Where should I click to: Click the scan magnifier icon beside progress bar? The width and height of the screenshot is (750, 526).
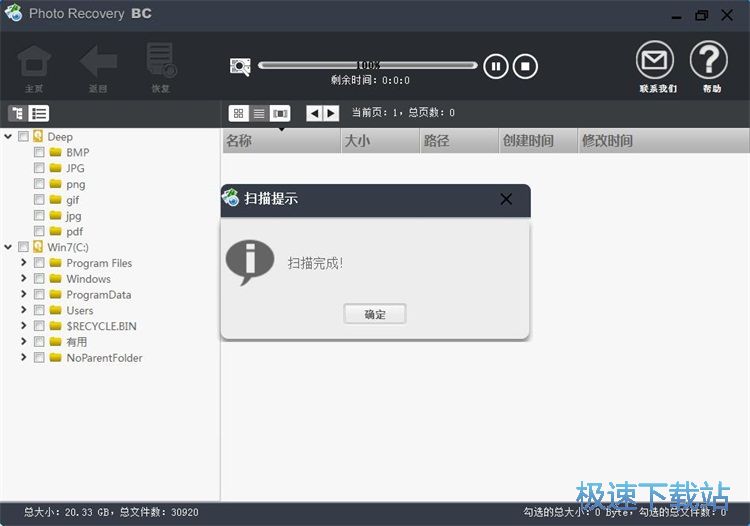[x=240, y=66]
